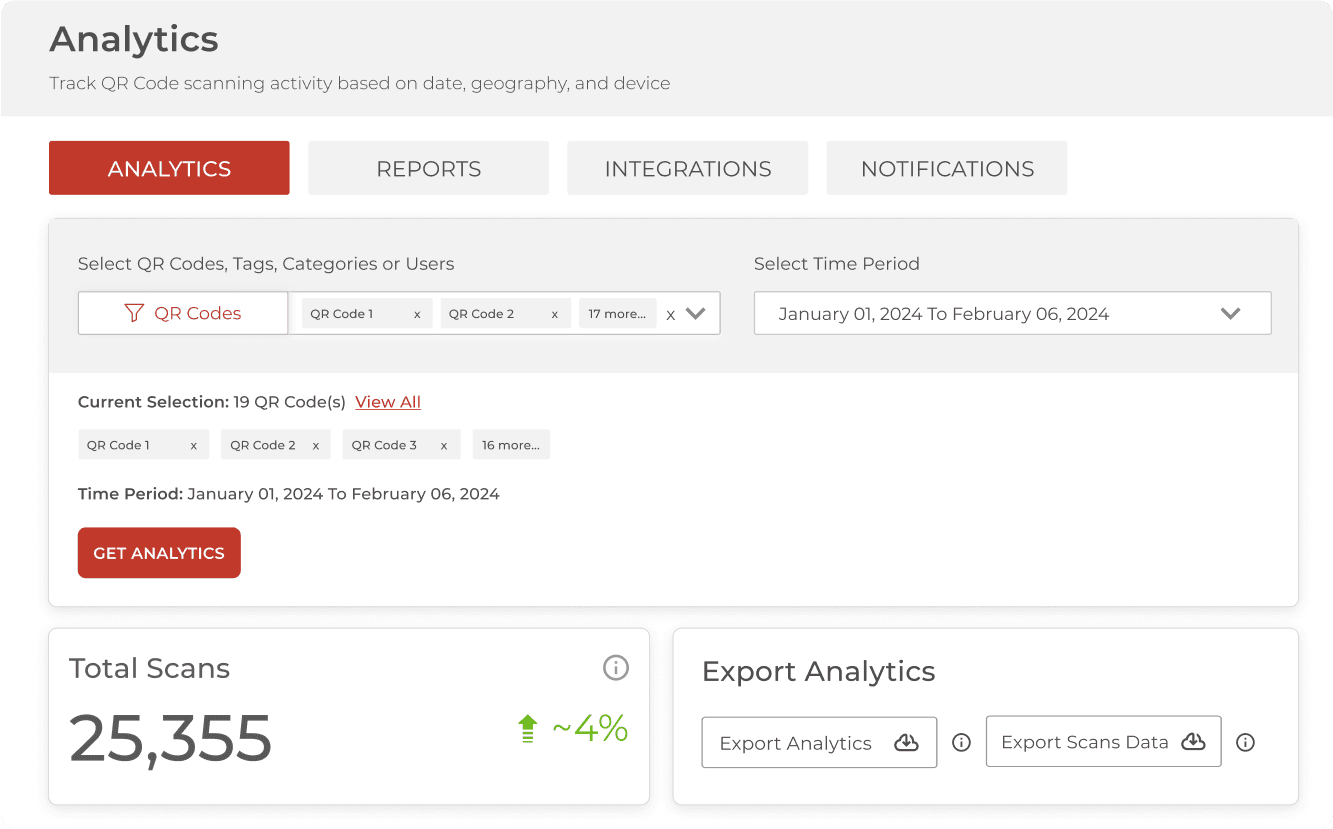Screen dimensions: 1333x829
Task: Click the Export Analytics download button
Action: click(818, 742)
